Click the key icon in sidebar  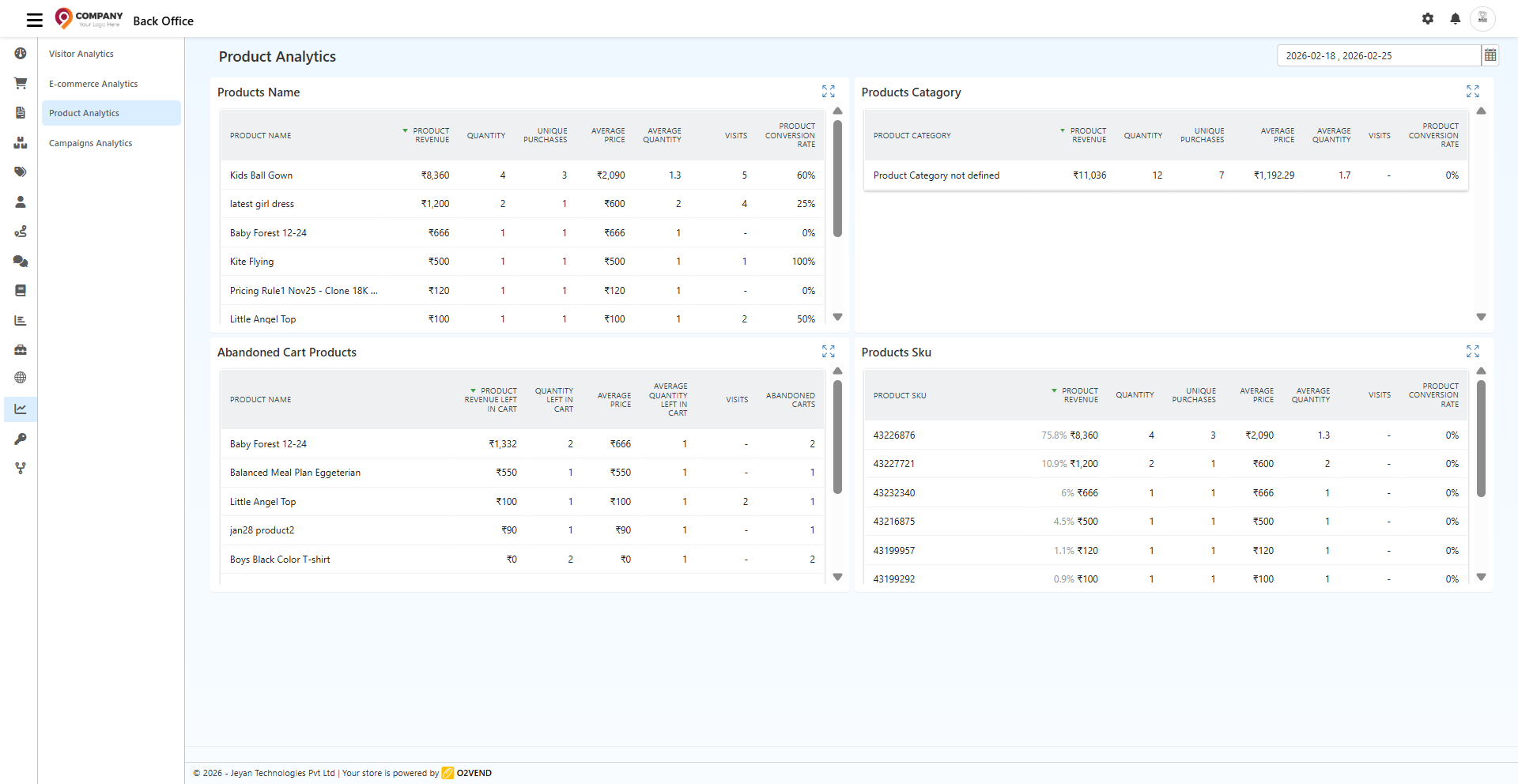[x=21, y=439]
